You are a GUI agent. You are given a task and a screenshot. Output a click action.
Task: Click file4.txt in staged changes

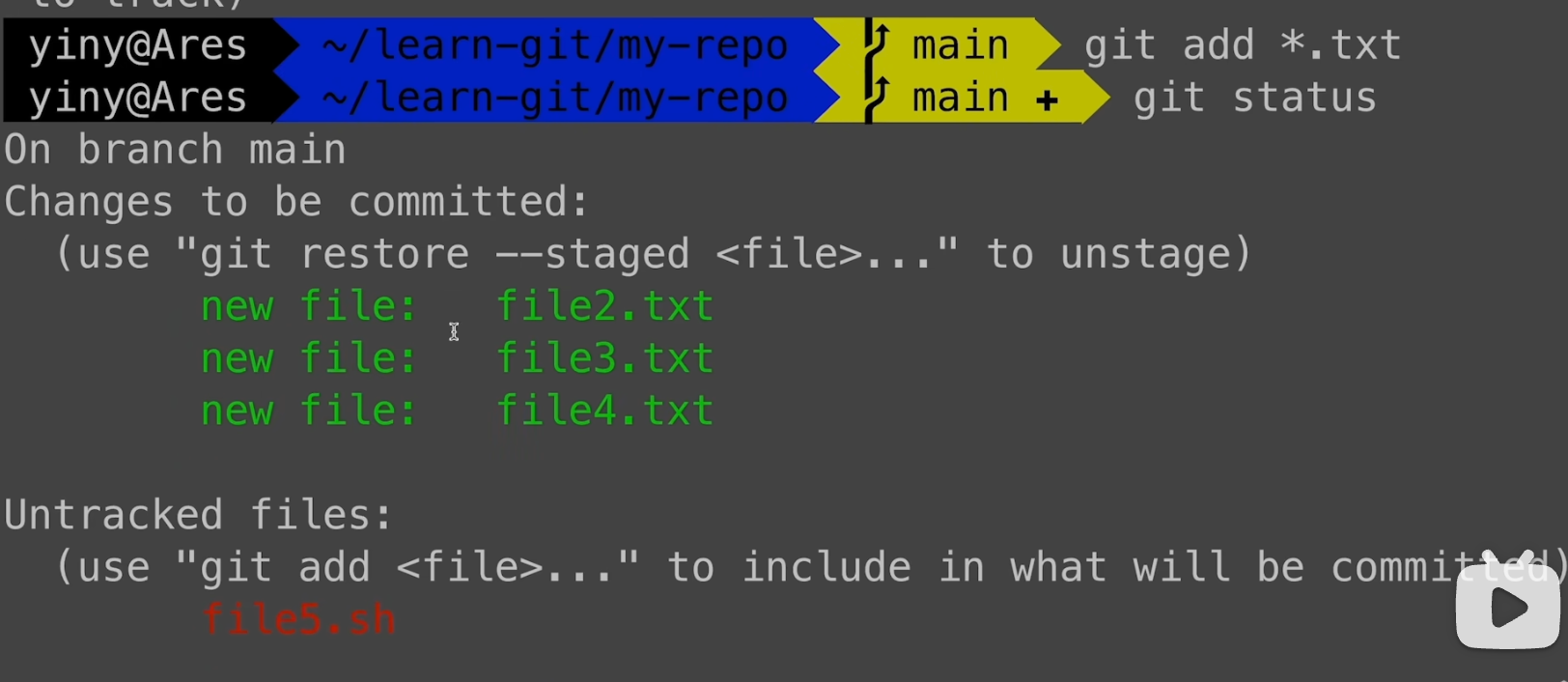(x=605, y=411)
